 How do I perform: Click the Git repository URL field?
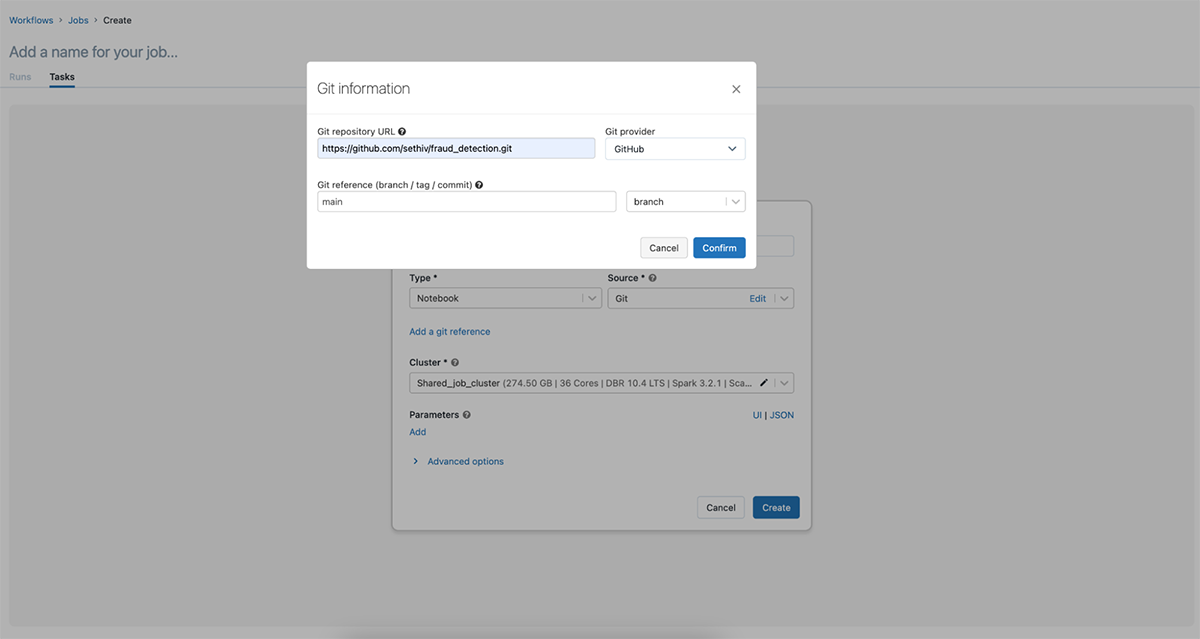click(x=456, y=149)
